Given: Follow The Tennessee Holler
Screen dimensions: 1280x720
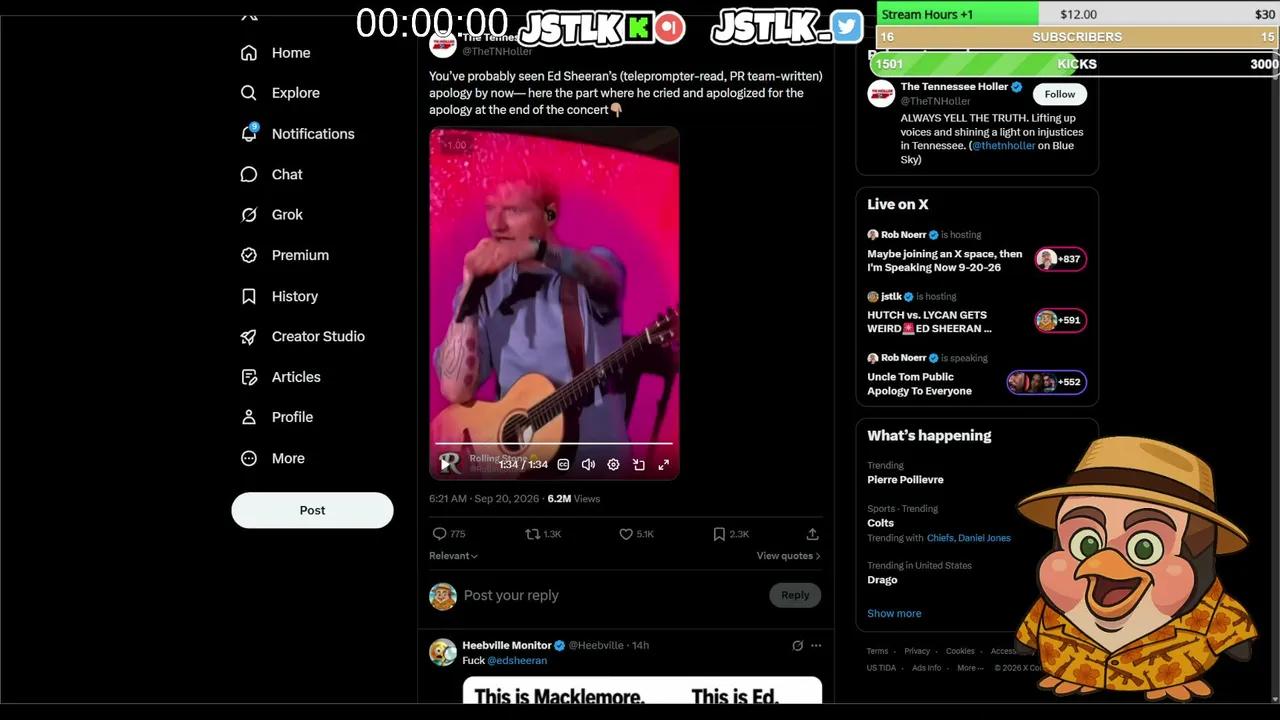Looking at the screenshot, I should pos(1060,94).
